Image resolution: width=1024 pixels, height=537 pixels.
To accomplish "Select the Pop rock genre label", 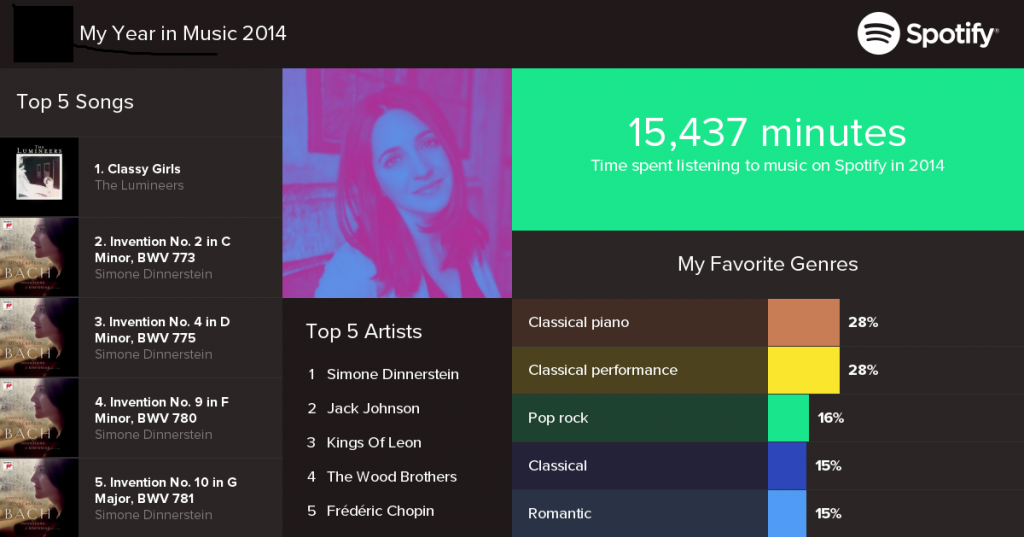I will click(558, 418).
